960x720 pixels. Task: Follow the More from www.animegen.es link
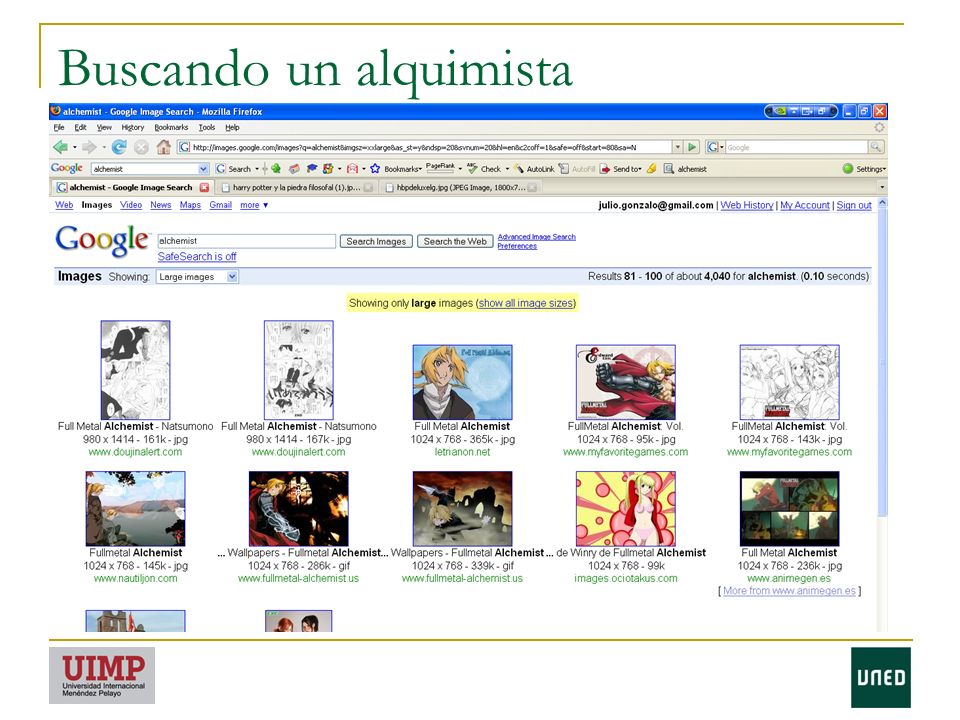click(x=789, y=591)
